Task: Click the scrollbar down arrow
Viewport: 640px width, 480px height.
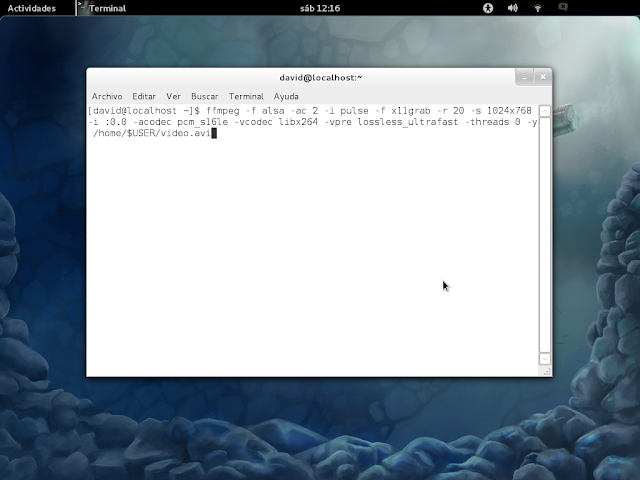Action: 545,358
